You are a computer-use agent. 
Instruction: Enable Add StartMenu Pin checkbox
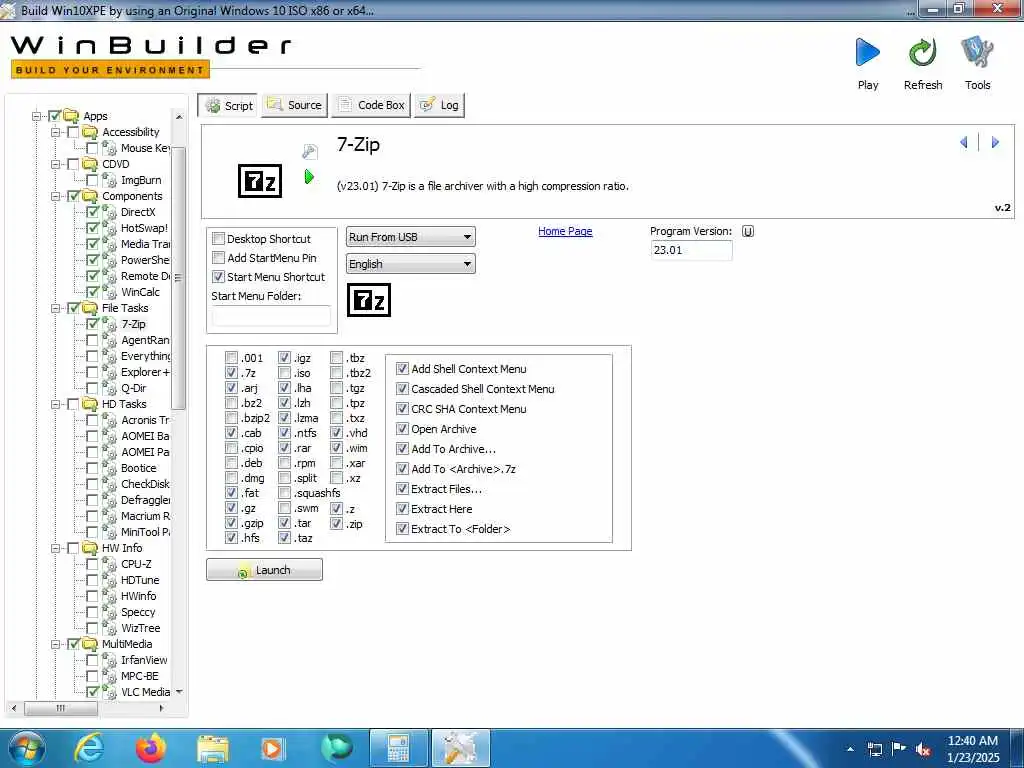click(219, 257)
